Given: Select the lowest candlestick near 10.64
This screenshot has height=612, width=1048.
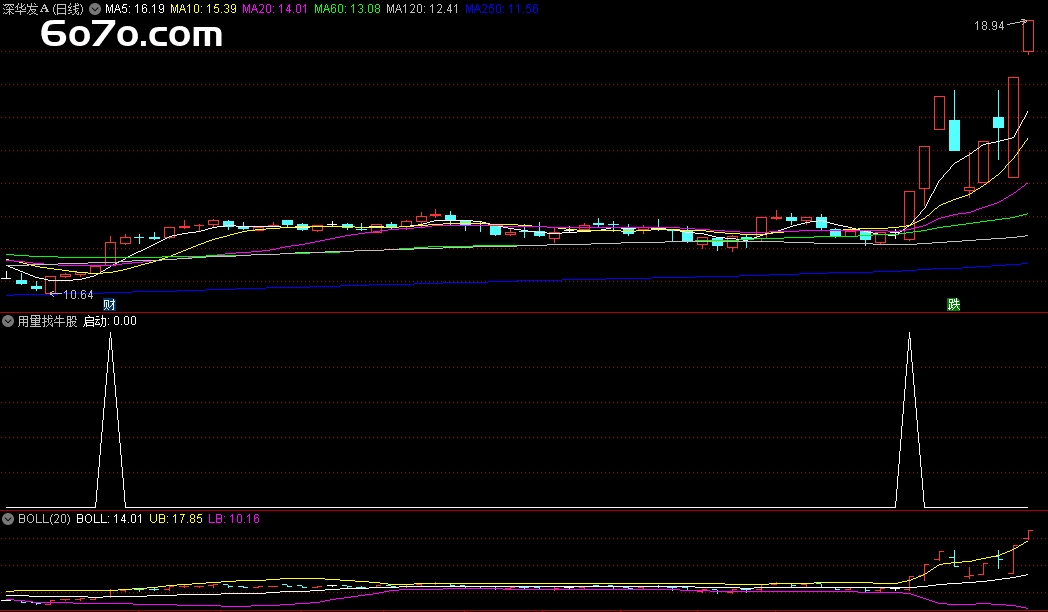Looking at the screenshot, I should pyautogui.click(x=50, y=285).
